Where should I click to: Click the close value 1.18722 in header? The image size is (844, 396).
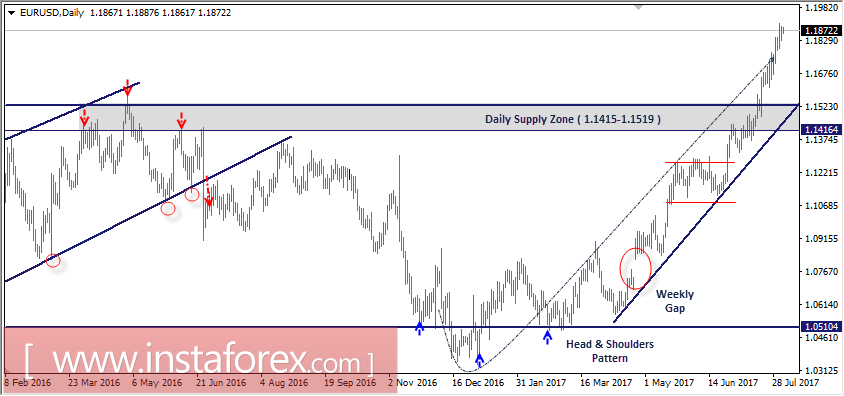pos(214,13)
